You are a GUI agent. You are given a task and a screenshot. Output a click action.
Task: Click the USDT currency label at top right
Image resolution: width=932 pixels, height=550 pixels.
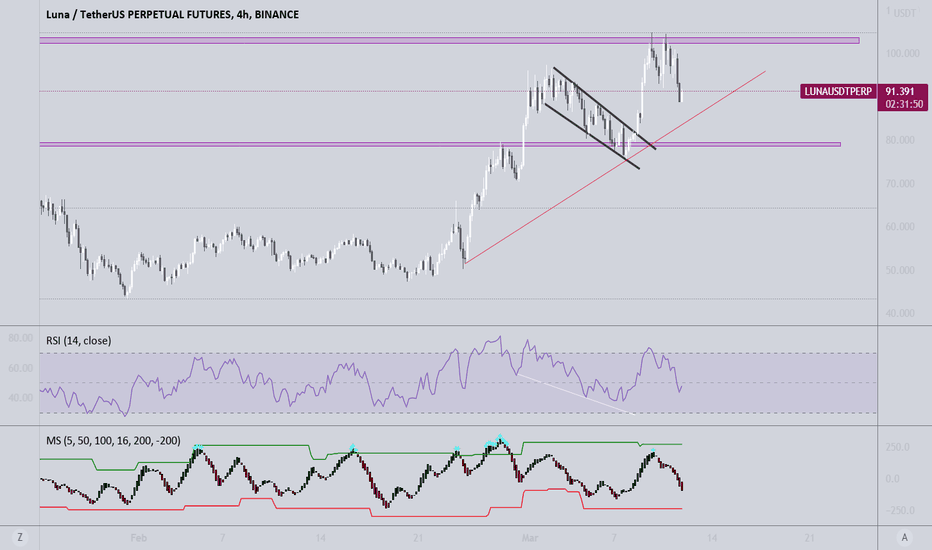click(x=905, y=13)
